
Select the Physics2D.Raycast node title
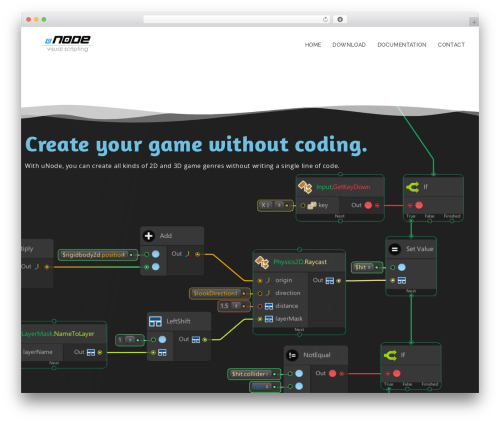pos(300,262)
